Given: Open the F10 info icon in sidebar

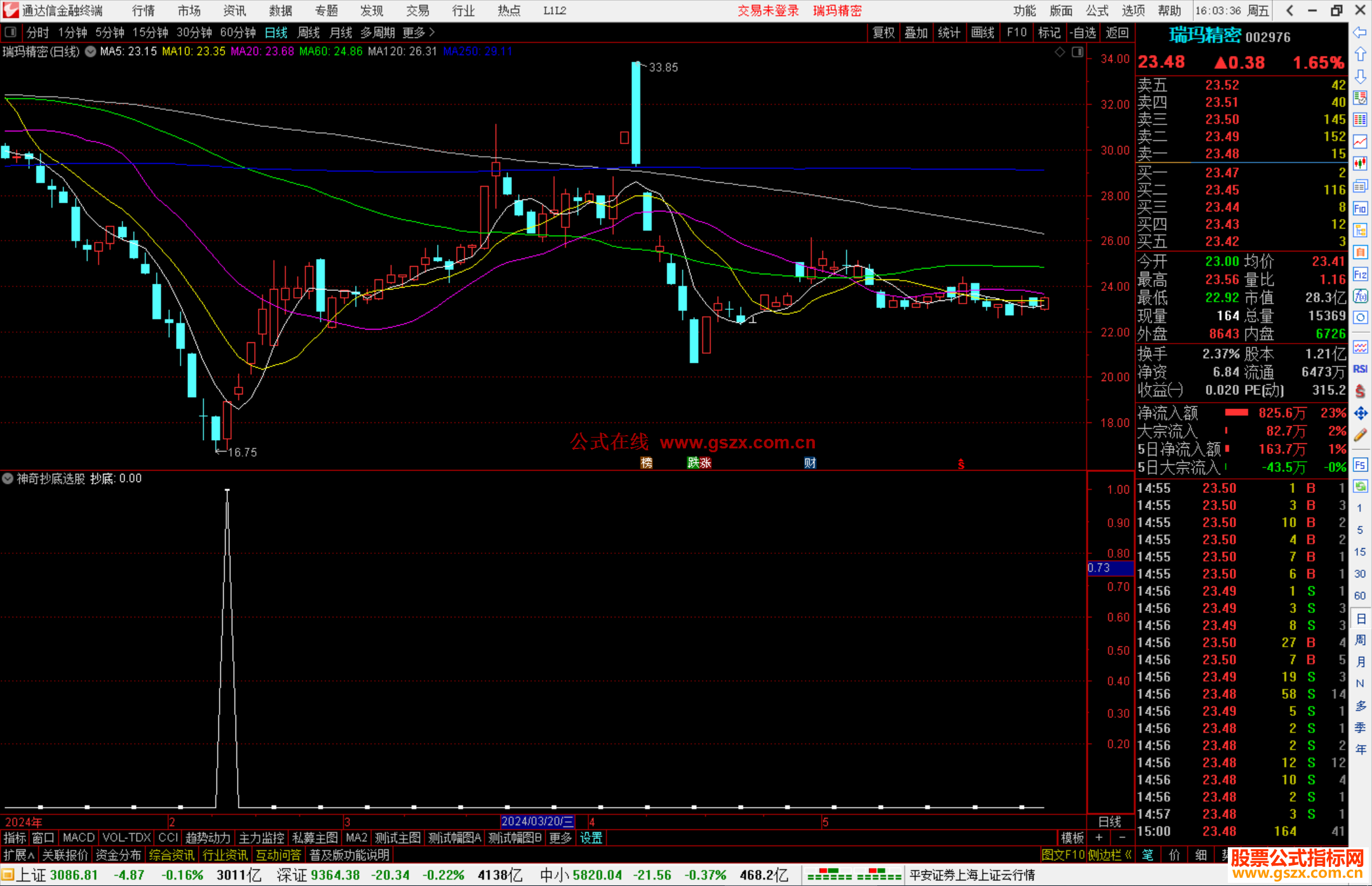Looking at the screenshot, I should (x=1360, y=208).
